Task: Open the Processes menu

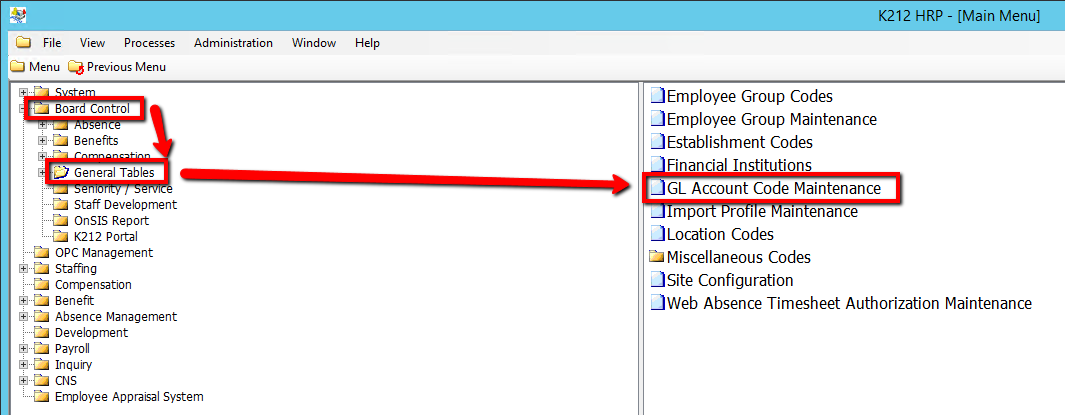Action: tap(149, 43)
